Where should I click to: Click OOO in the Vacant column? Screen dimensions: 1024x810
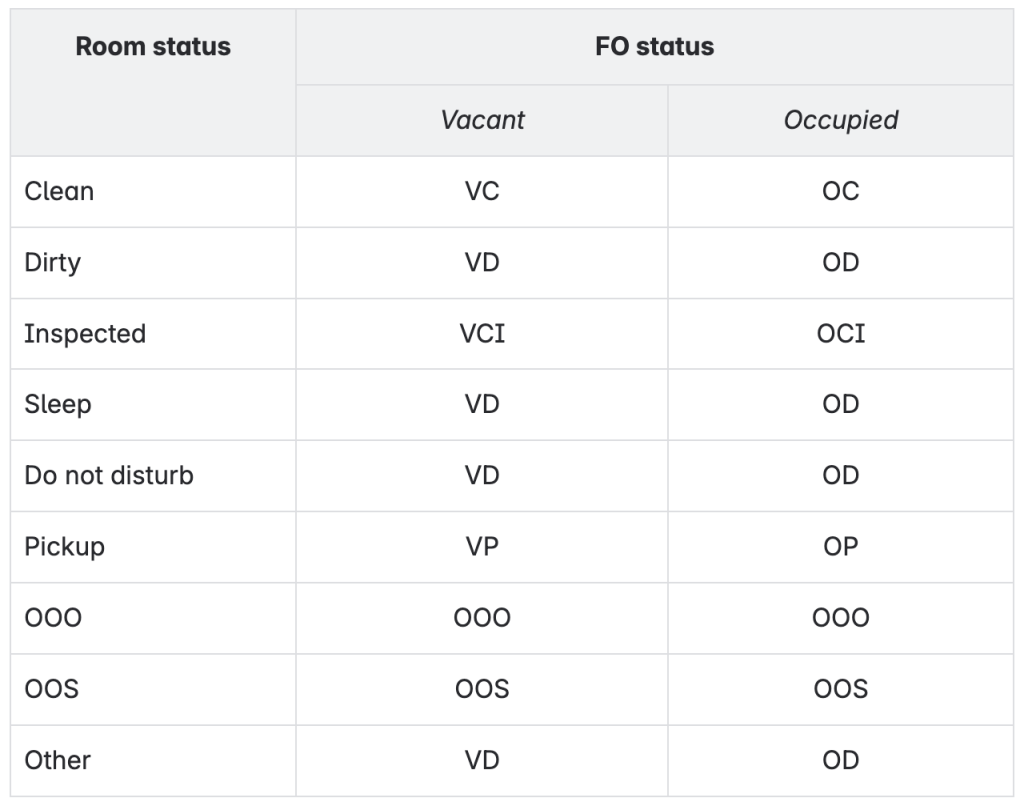click(x=482, y=618)
